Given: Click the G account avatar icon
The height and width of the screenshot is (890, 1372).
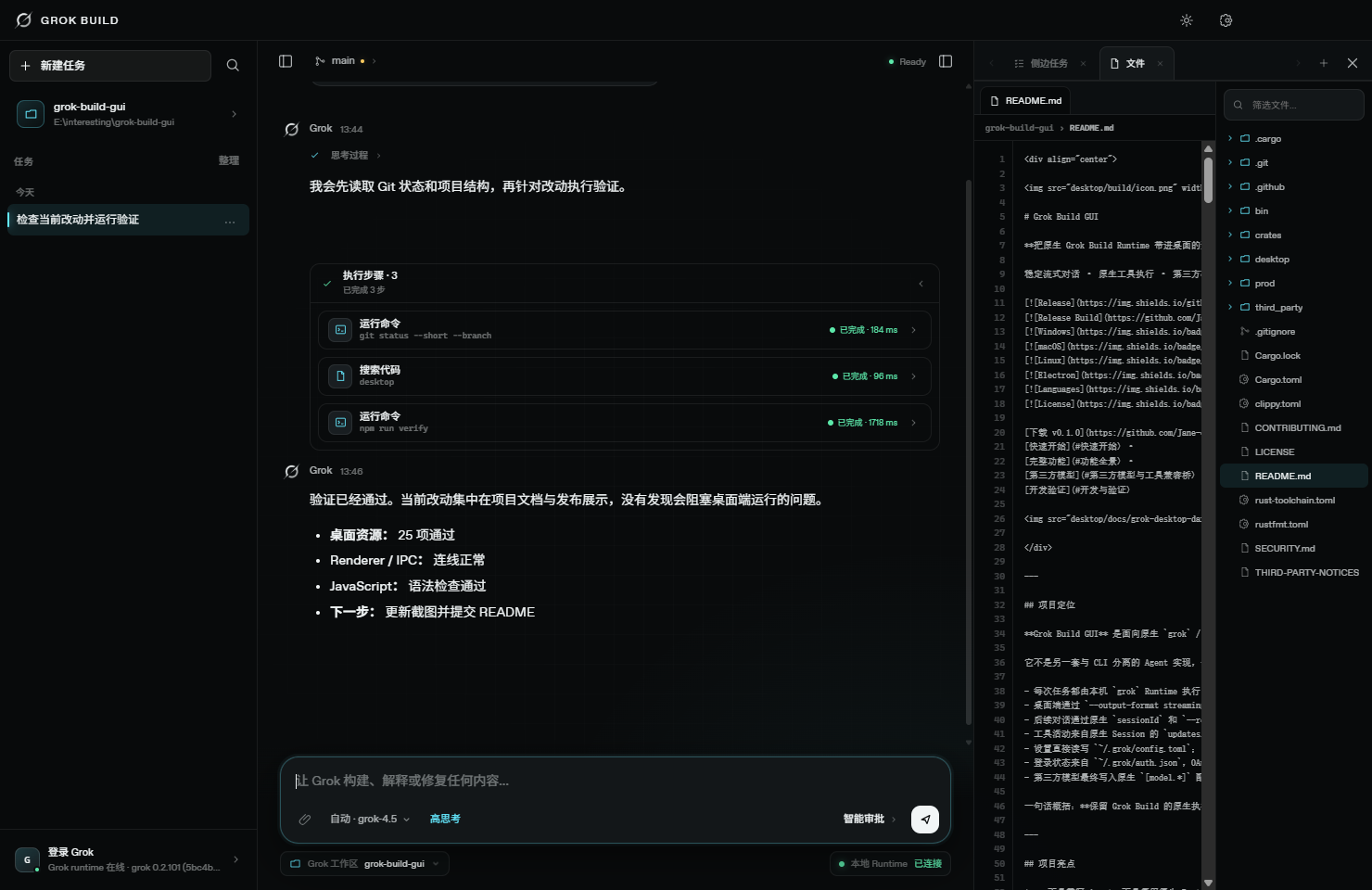Looking at the screenshot, I should pos(27,859).
